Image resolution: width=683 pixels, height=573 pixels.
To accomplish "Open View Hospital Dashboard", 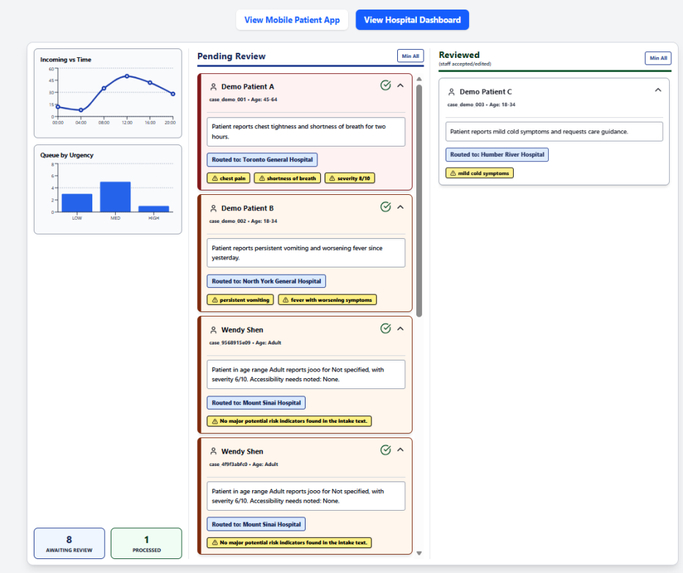I will (412, 20).
